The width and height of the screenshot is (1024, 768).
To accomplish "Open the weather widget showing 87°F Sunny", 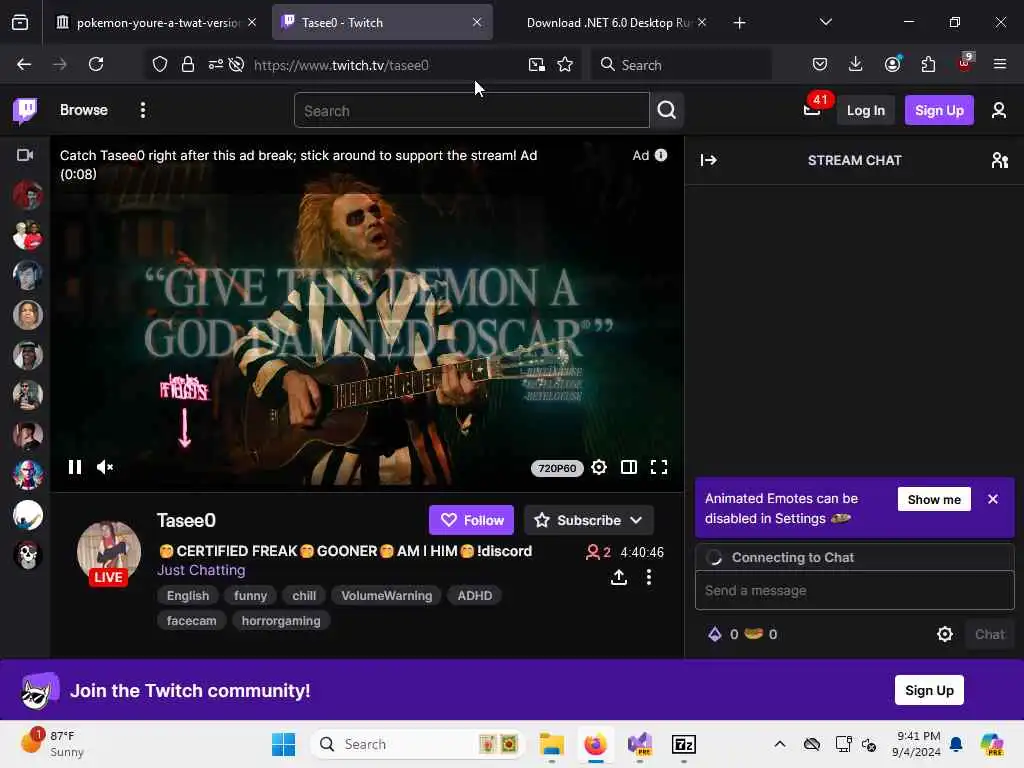I will click(52, 744).
